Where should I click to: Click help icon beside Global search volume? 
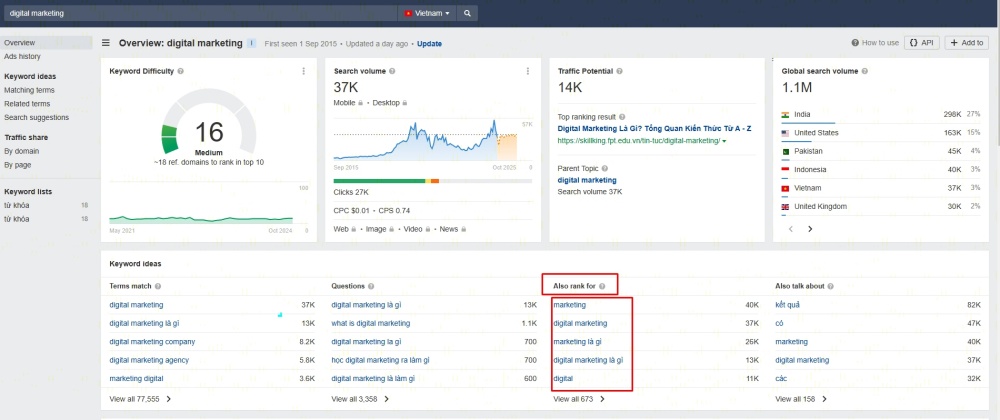pyautogui.click(x=864, y=72)
